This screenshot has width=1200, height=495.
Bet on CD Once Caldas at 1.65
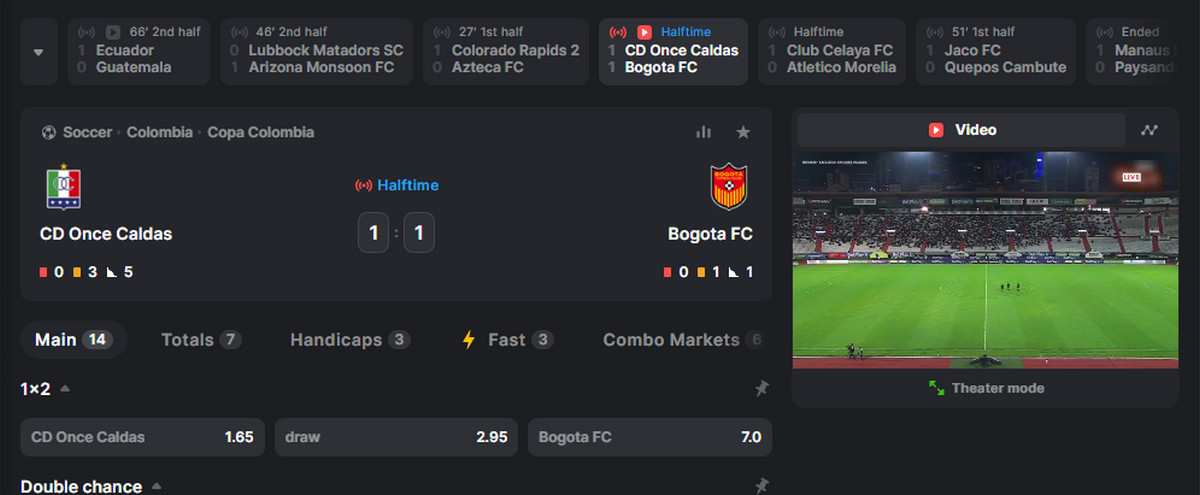142,437
